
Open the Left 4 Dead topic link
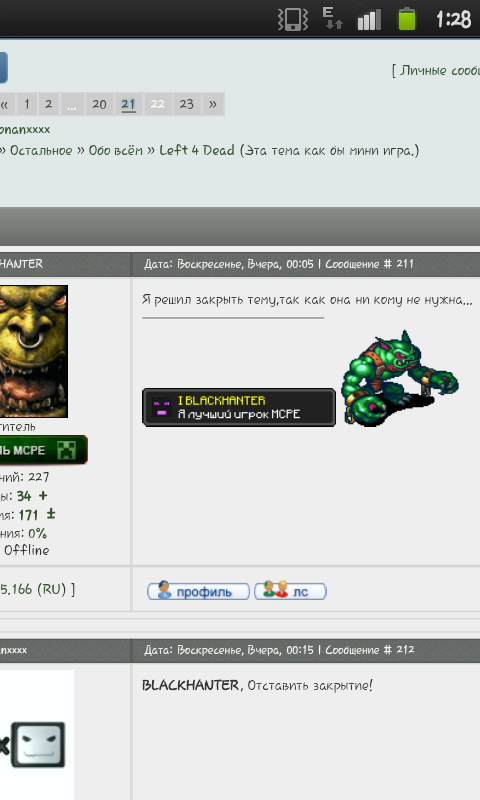pyautogui.click(x=197, y=151)
